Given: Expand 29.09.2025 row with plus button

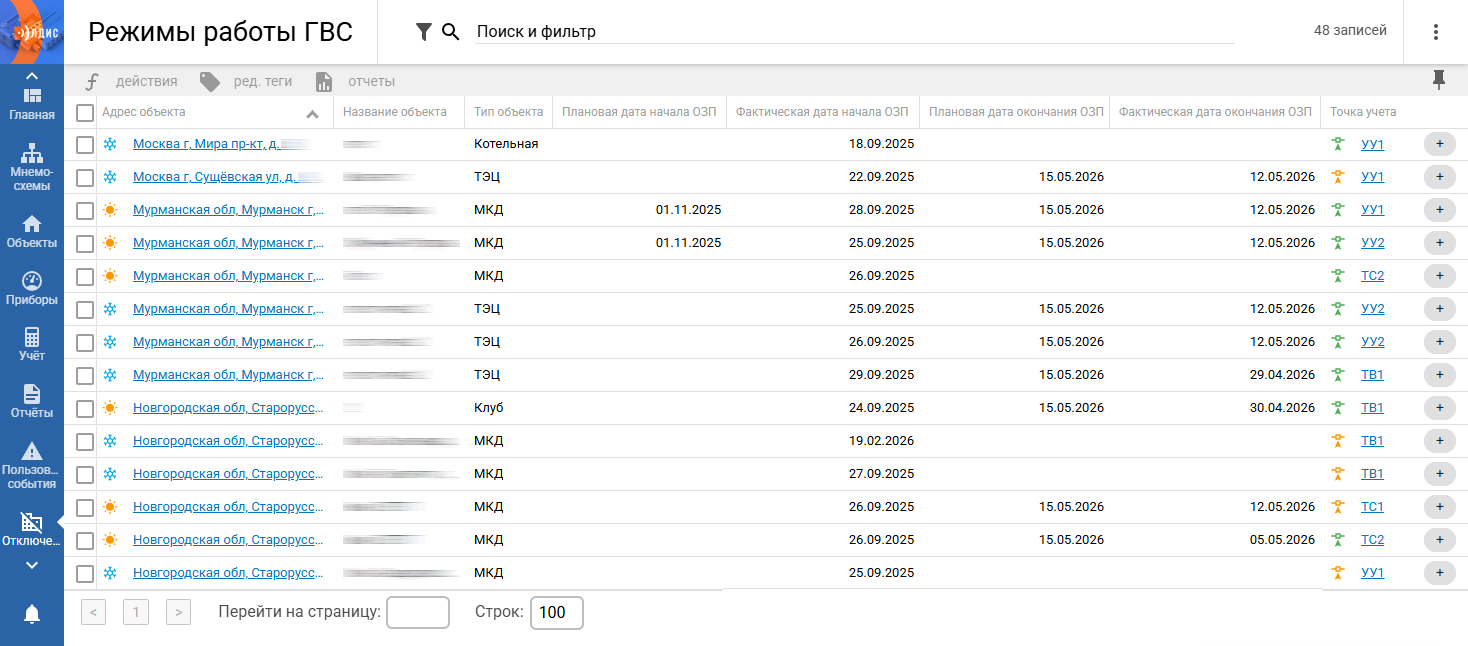Looking at the screenshot, I should (x=1439, y=375).
